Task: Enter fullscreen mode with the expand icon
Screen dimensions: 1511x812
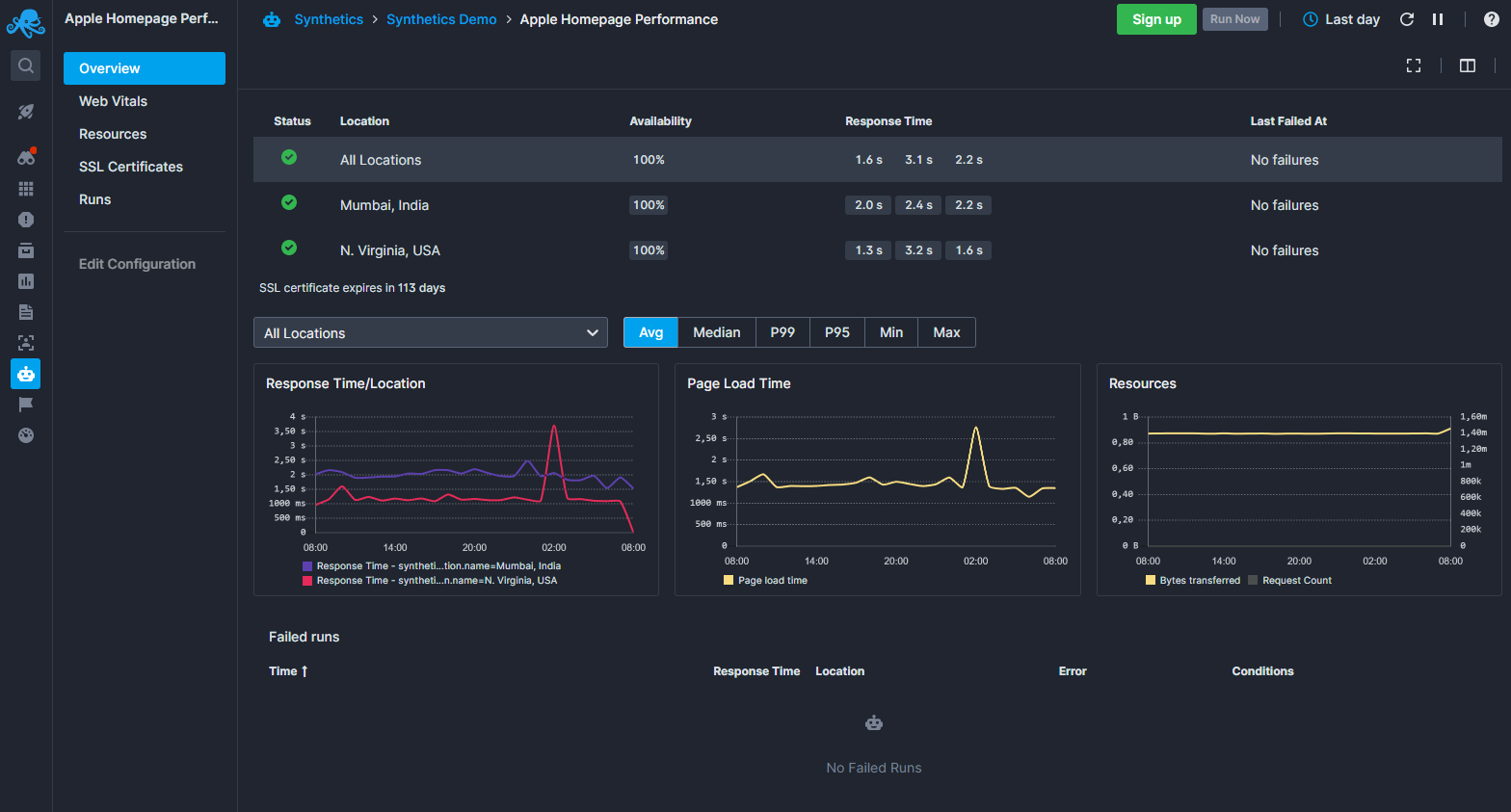Action: click(x=1414, y=65)
